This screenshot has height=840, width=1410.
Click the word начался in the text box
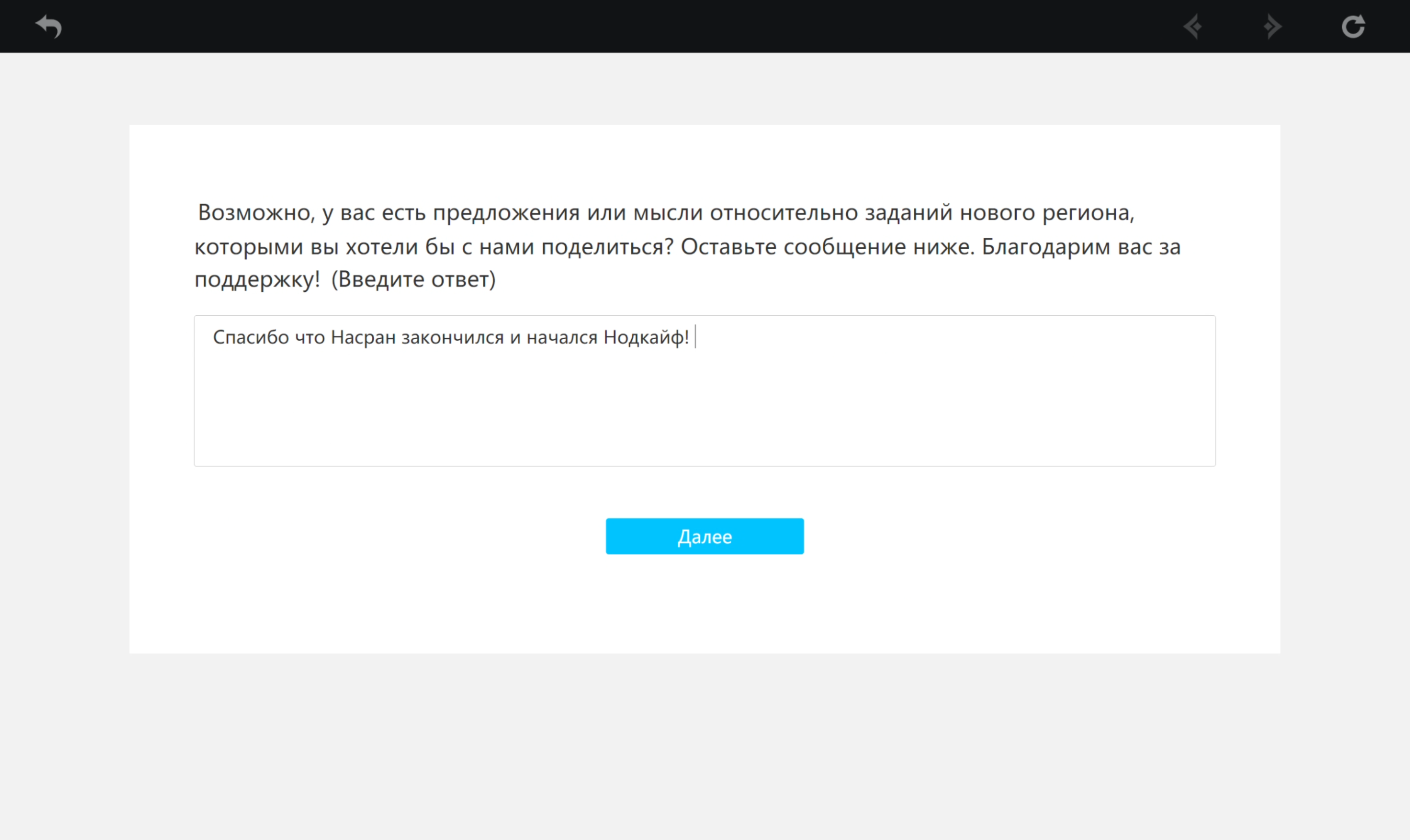(562, 337)
